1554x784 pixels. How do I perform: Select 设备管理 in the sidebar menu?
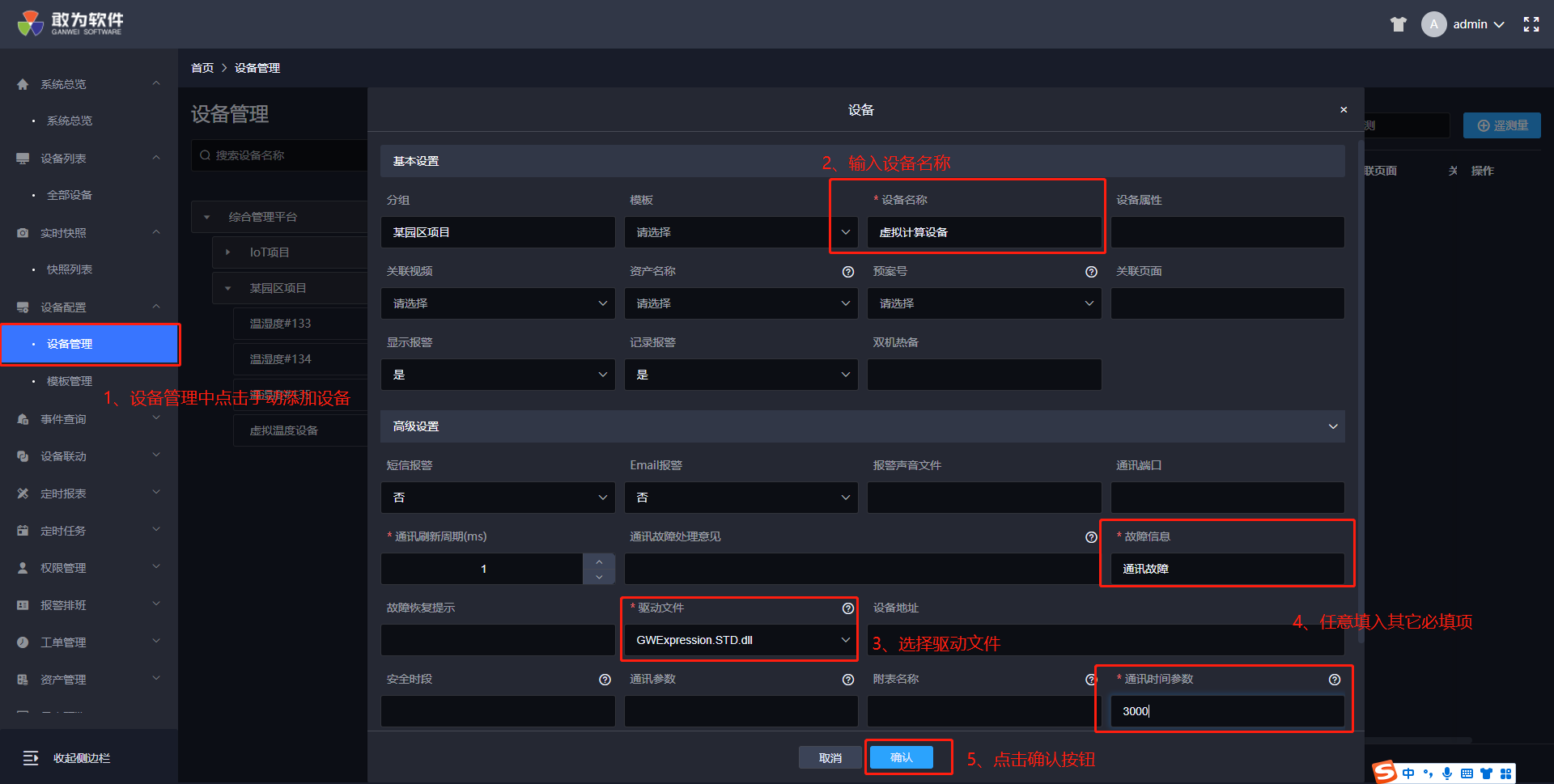point(70,344)
